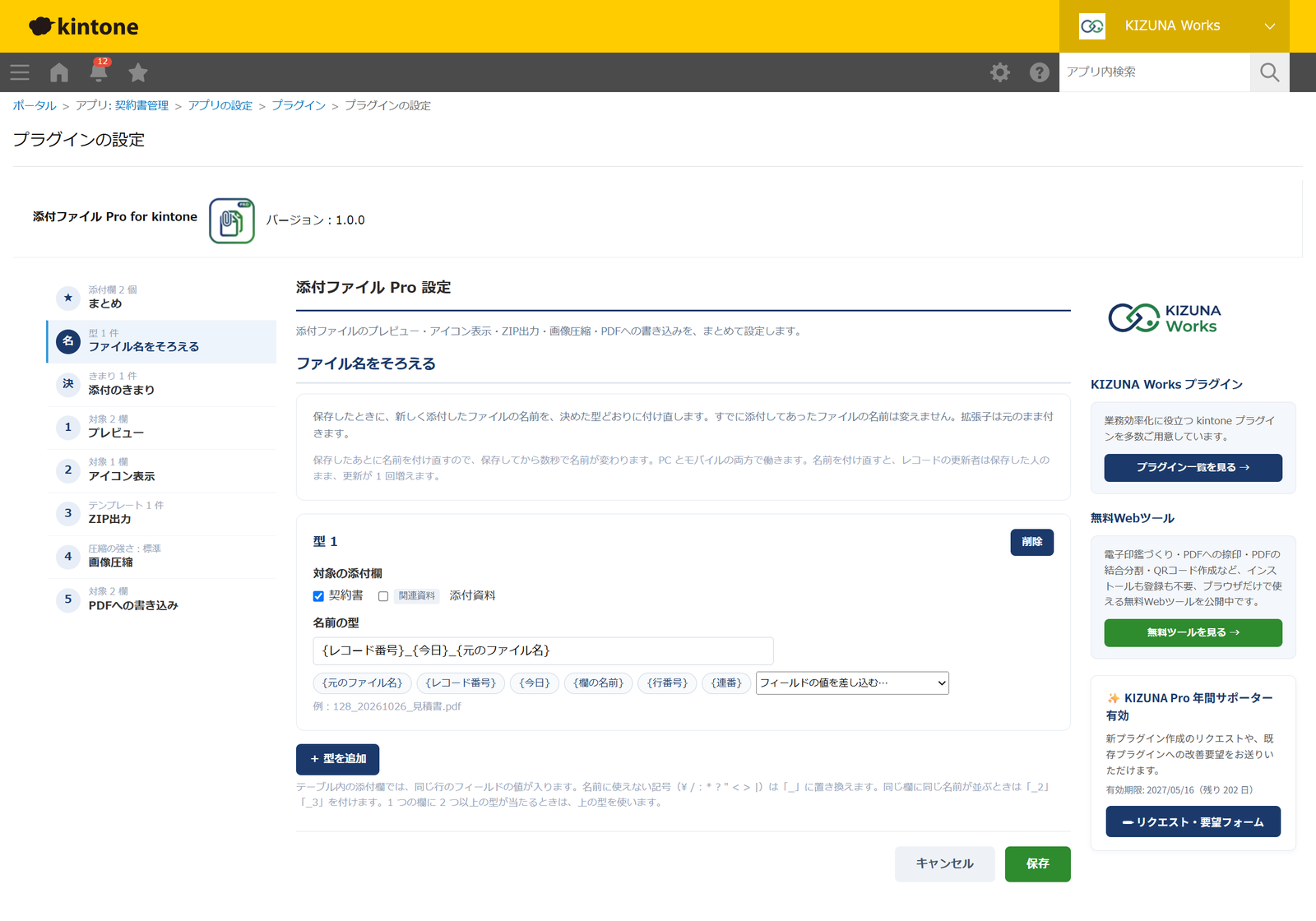The width and height of the screenshot is (1316, 921).
Task: Open the ポータル breadcrumb link
Action: [x=35, y=106]
